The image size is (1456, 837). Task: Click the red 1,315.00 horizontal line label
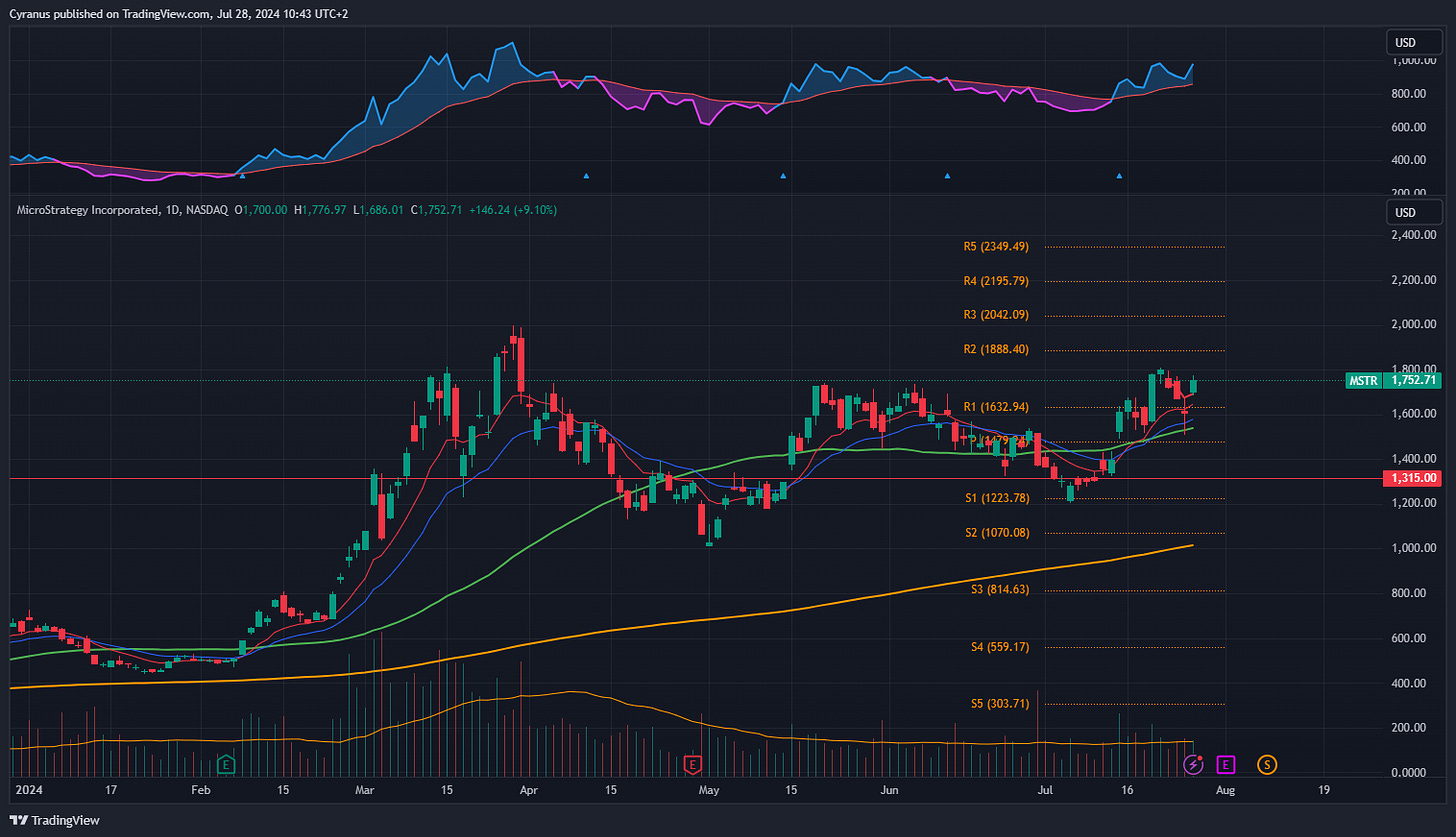tap(1412, 479)
